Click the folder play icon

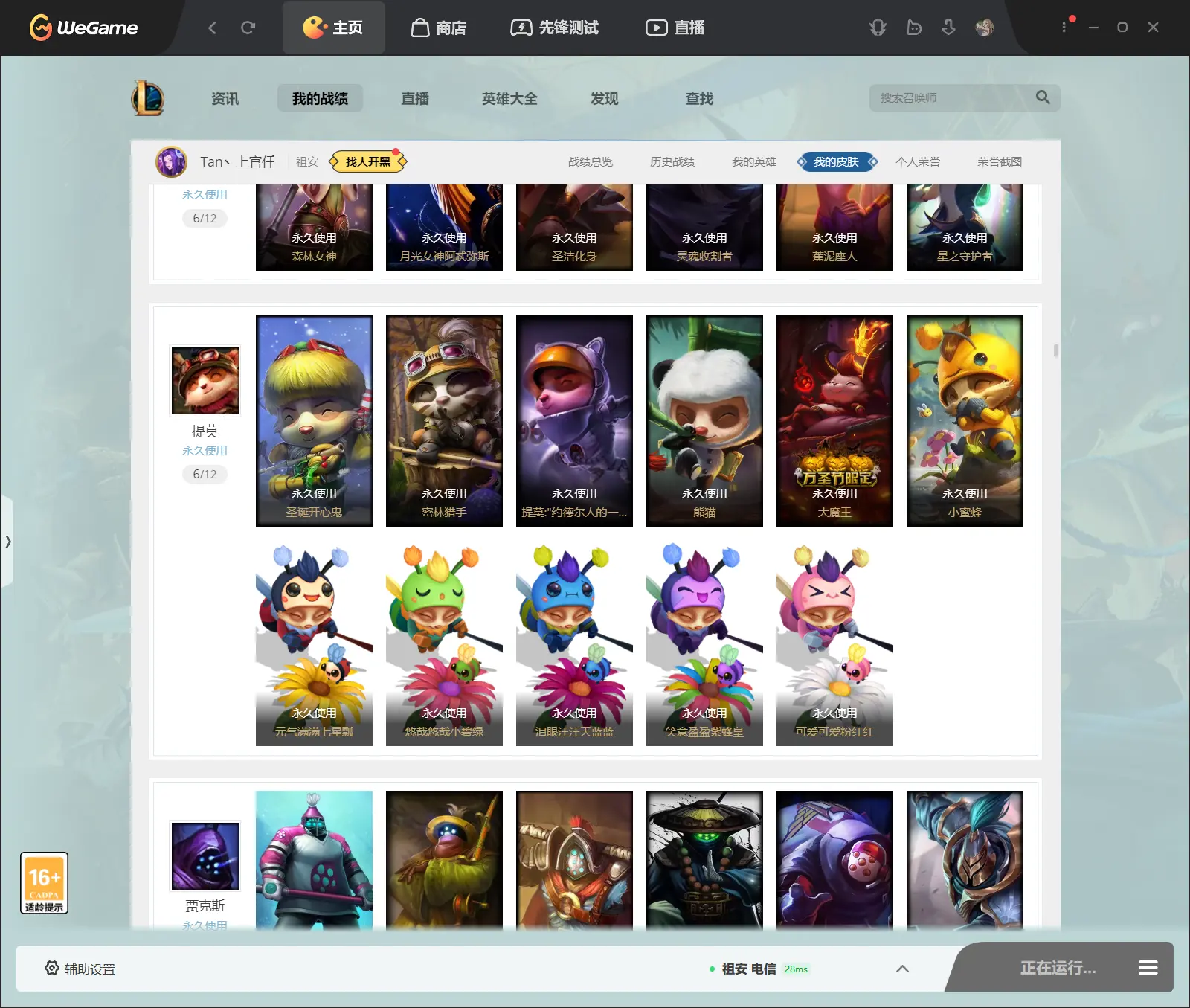coord(914,28)
